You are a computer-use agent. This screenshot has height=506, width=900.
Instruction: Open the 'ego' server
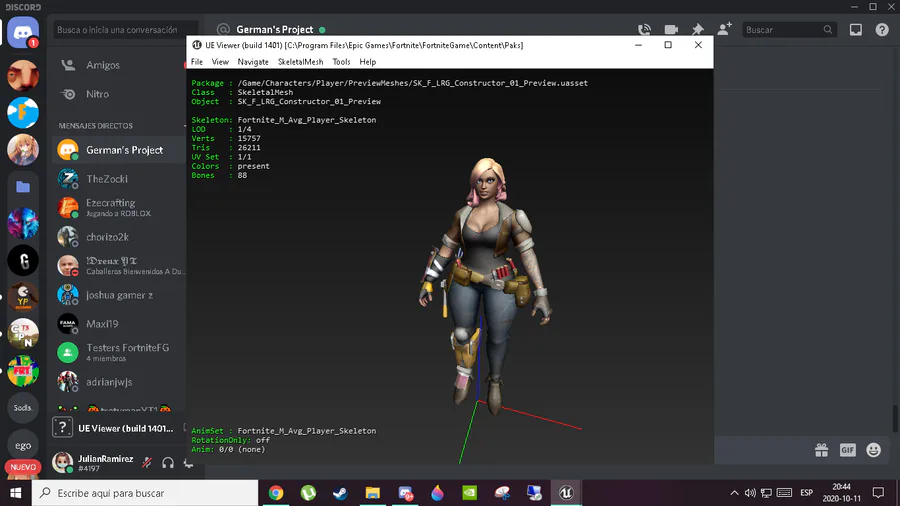pyautogui.click(x=23, y=445)
